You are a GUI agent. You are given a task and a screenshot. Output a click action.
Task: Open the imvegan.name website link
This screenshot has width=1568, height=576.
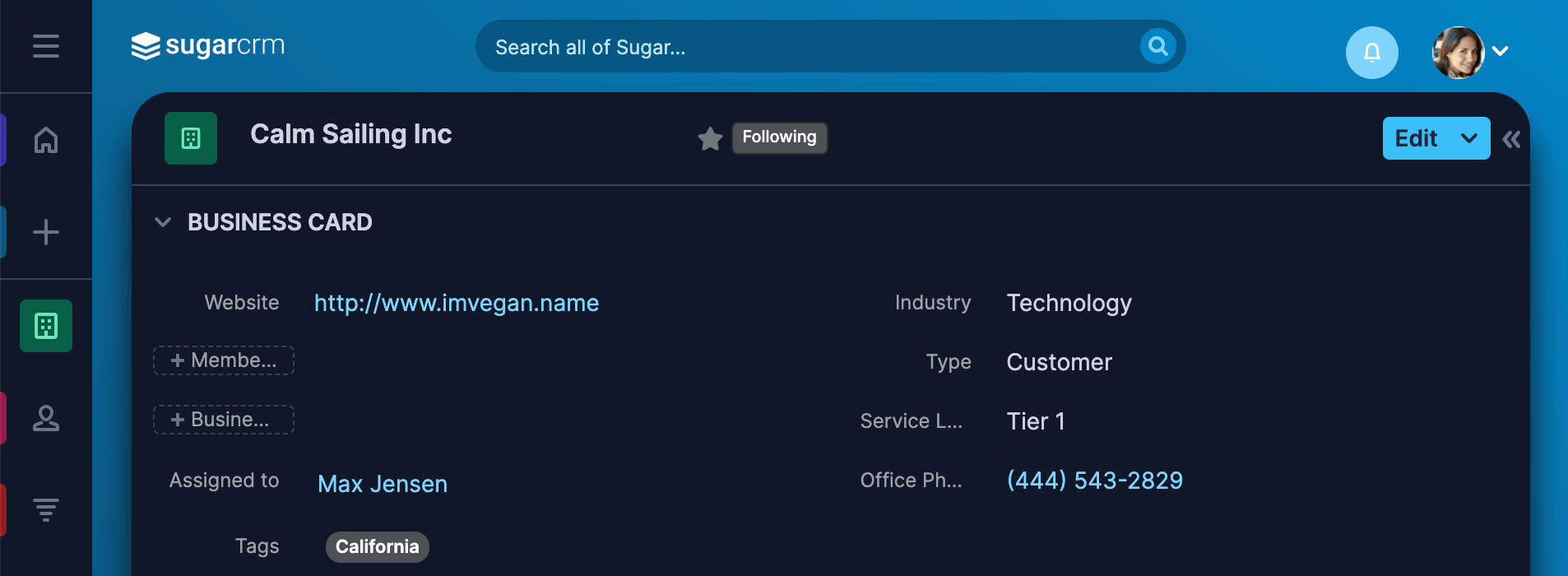tap(457, 303)
